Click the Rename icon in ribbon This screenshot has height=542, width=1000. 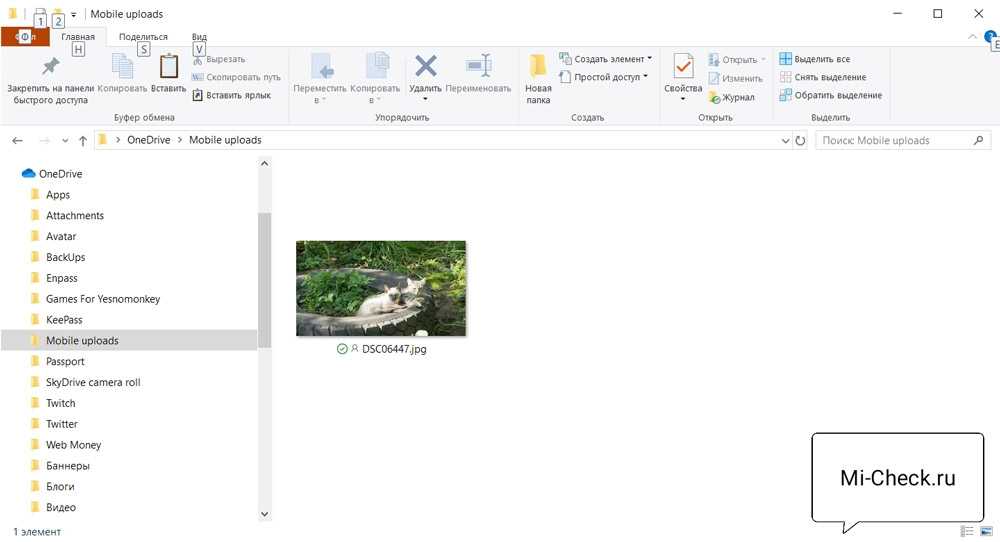(x=479, y=67)
